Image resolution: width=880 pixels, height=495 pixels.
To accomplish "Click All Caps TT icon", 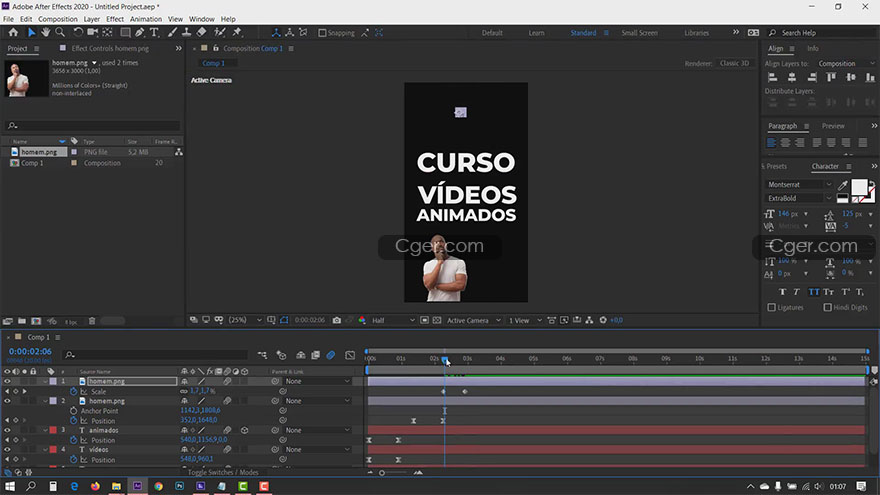I will click(813, 292).
